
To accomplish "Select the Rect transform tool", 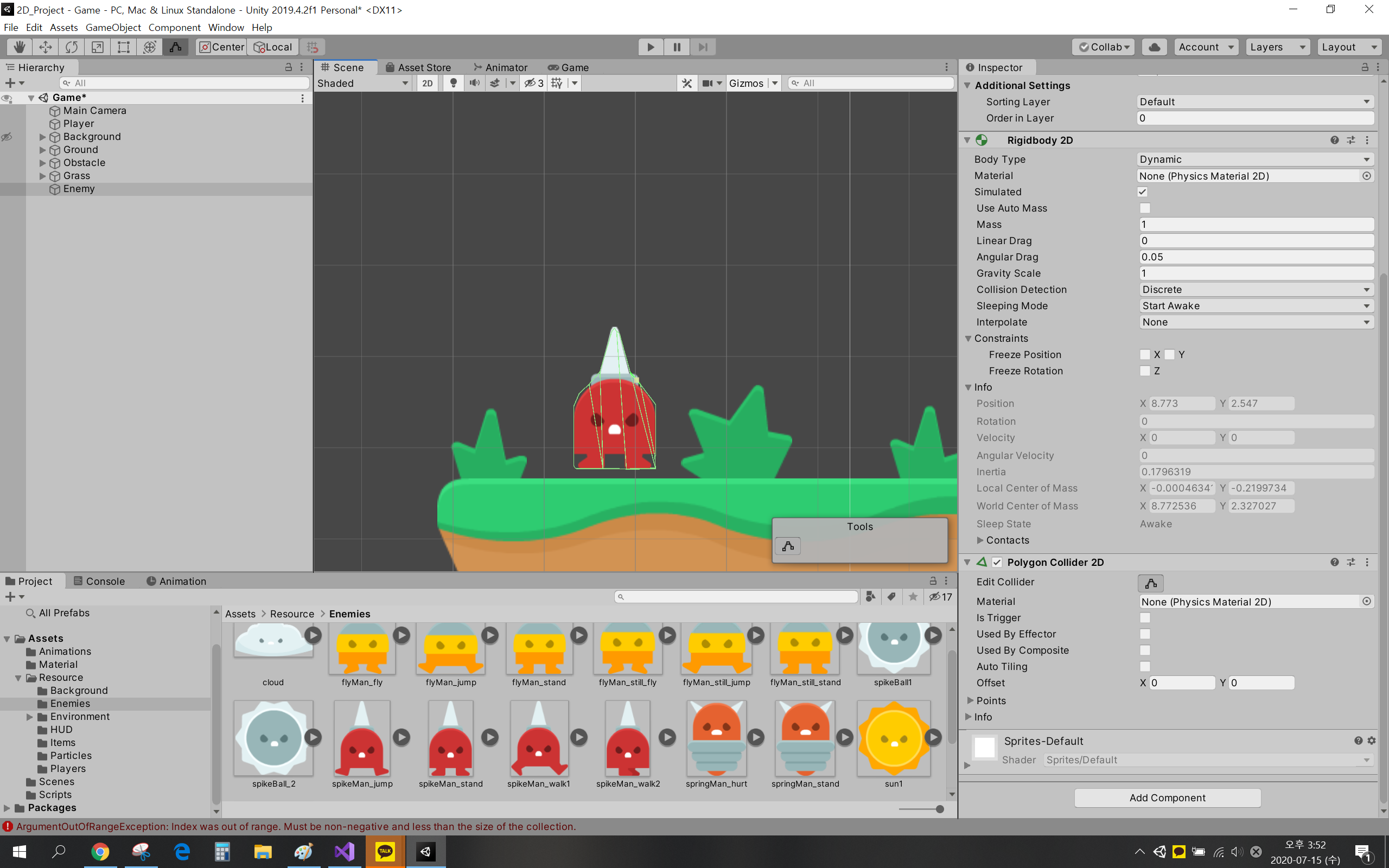I will 123,47.
